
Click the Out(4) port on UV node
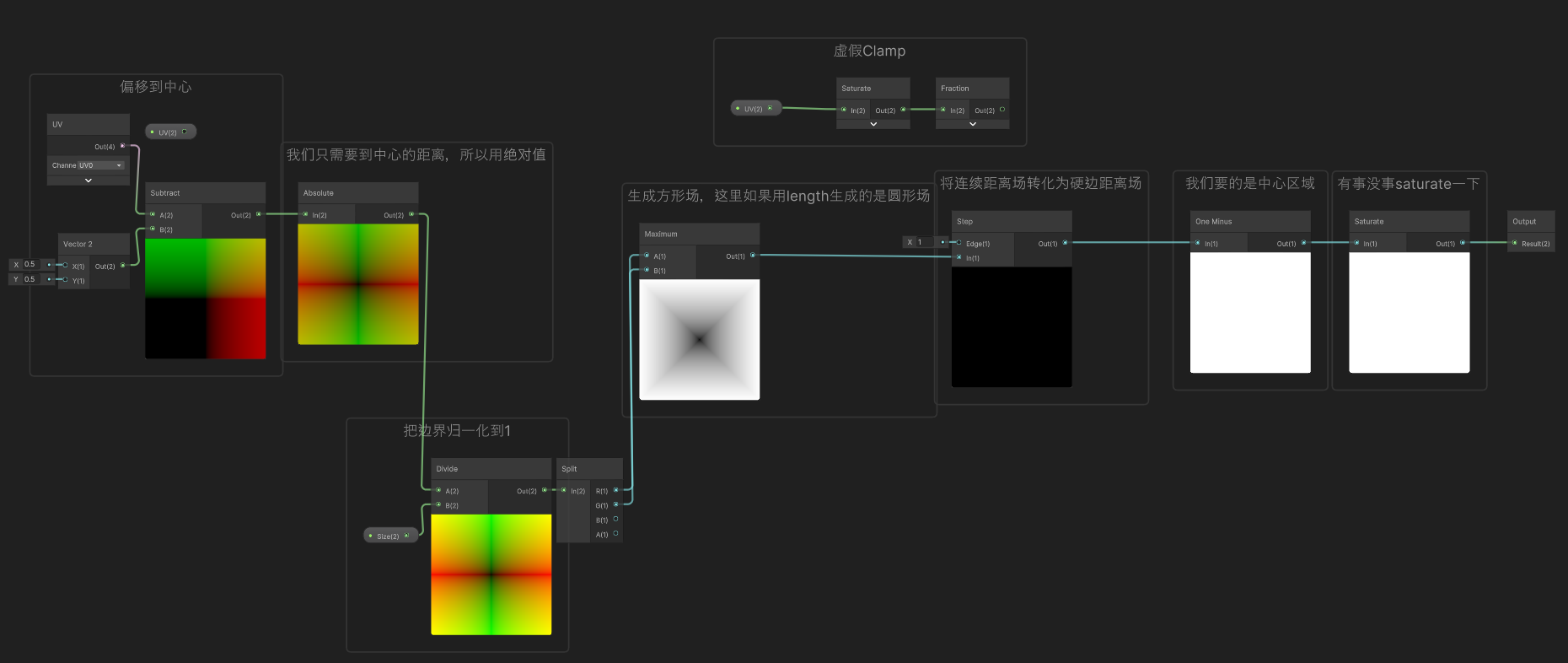(123, 146)
